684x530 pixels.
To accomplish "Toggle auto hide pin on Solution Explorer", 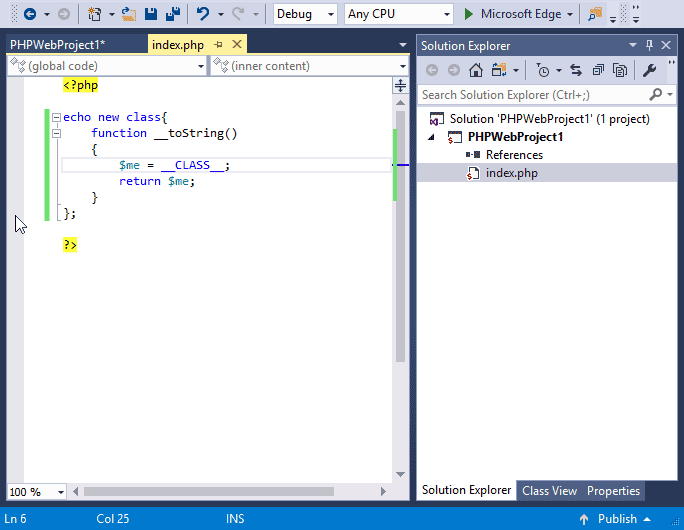I will (x=649, y=45).
